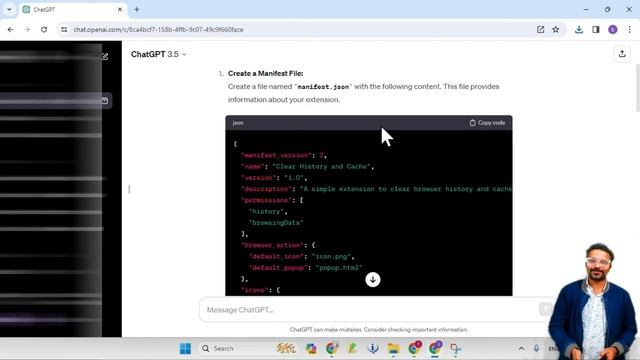Screen dimensions: 640x360
Task: Select the "manifest.json" inline code text
Action: (323, 87)
